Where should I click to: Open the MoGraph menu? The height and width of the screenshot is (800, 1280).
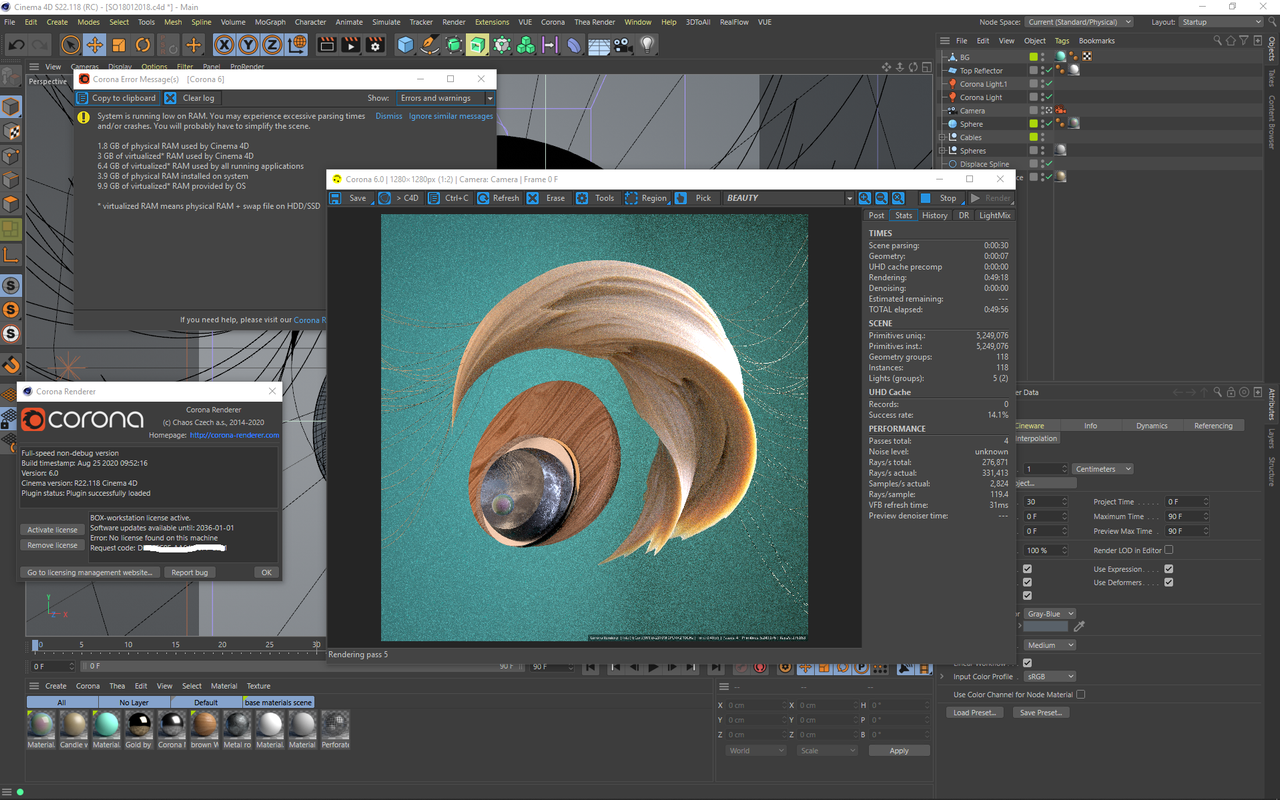click(x=269, y=22)
